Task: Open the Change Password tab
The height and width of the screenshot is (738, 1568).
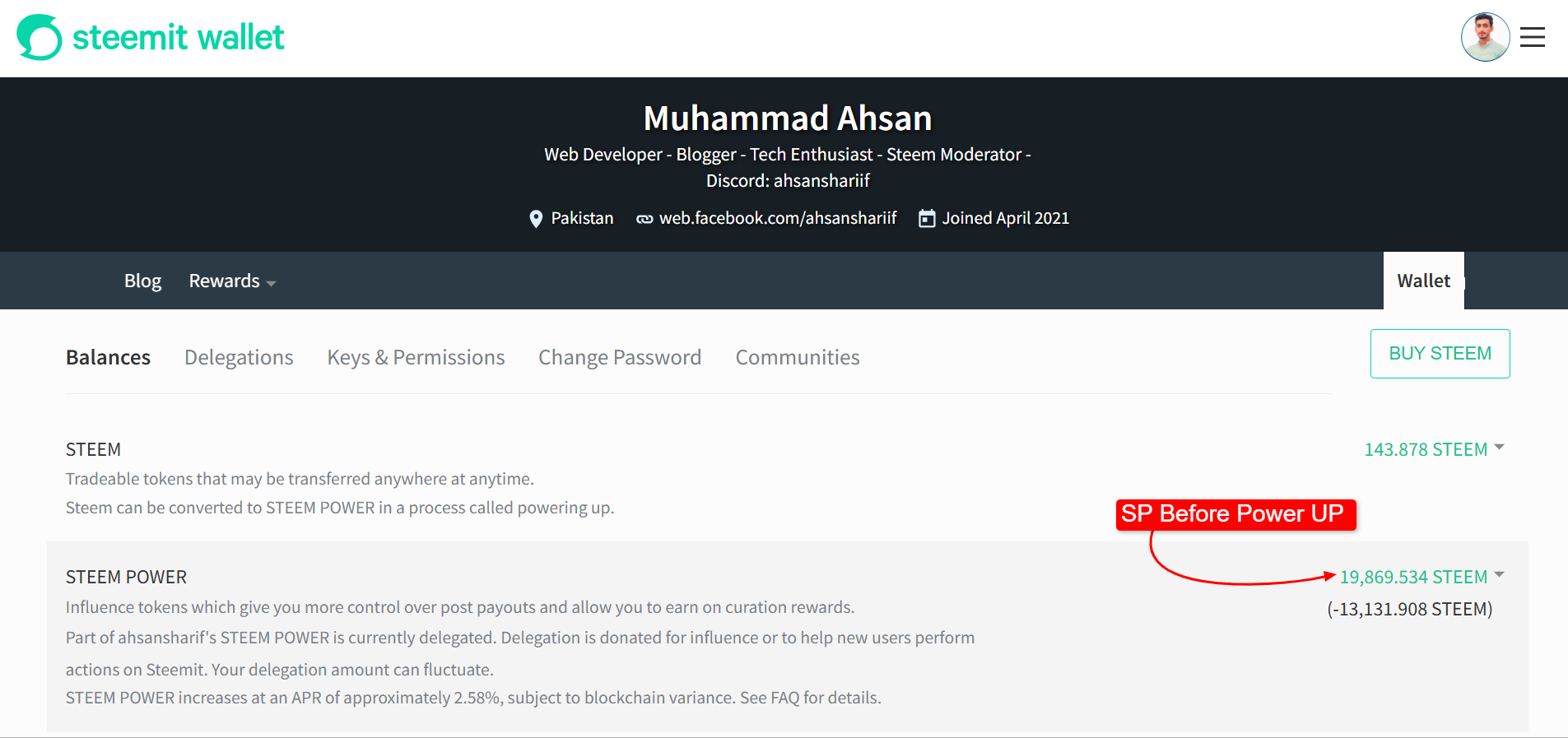Action: [620, 357]
